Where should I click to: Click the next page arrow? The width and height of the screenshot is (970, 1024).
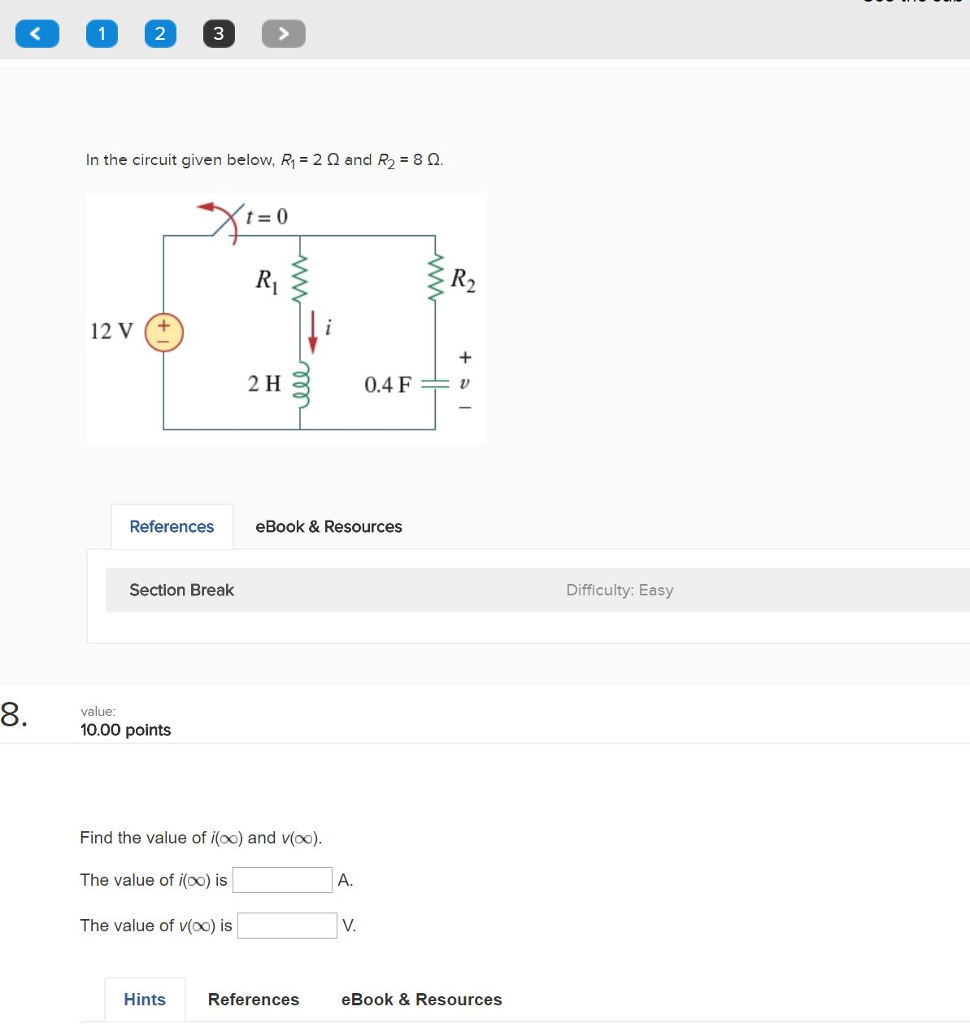coord(283,33)
